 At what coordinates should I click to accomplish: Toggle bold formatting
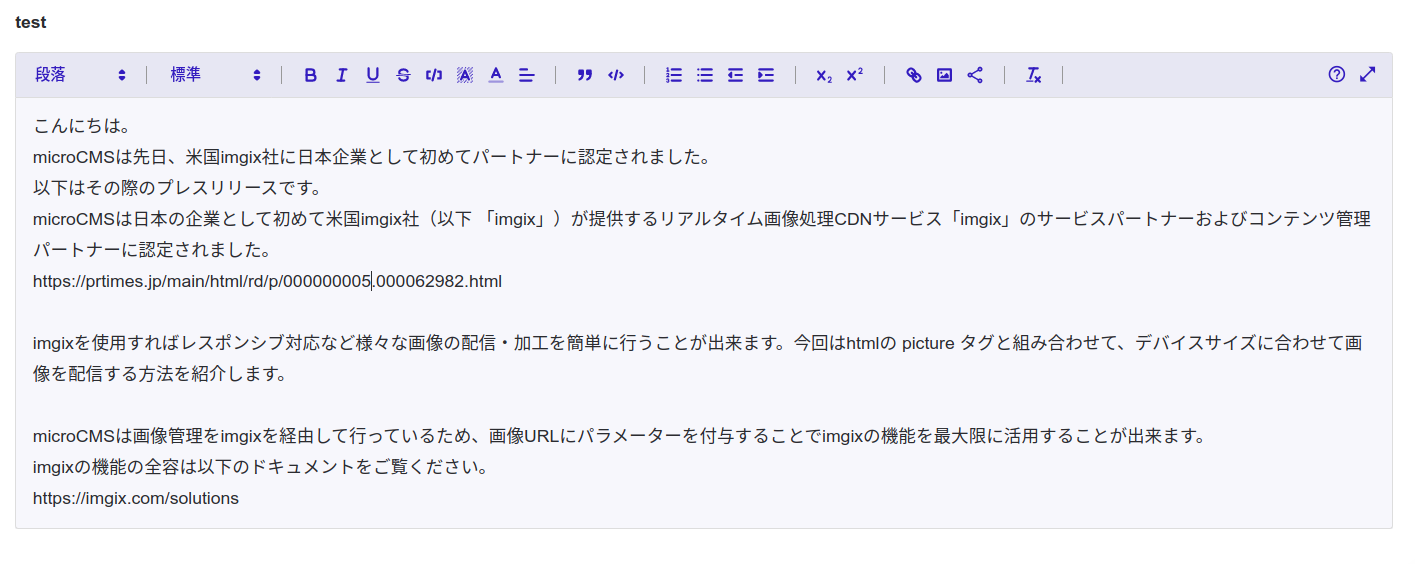(311, 75)
